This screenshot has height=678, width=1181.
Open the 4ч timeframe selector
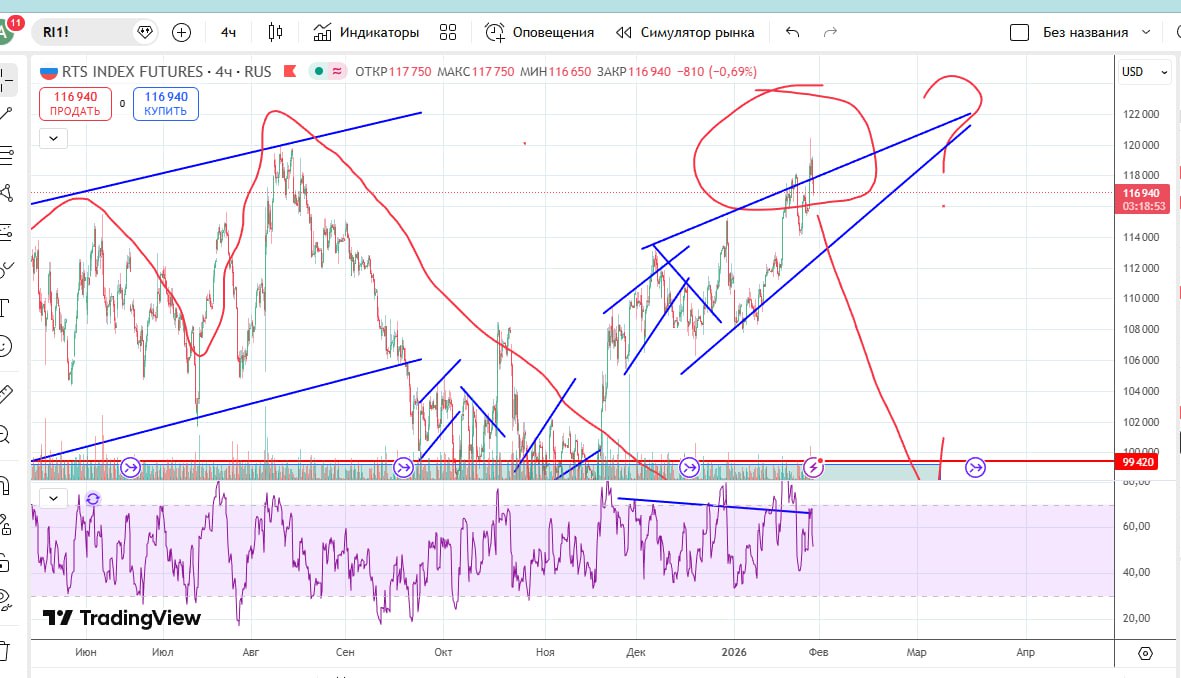(x=228, y=32)
